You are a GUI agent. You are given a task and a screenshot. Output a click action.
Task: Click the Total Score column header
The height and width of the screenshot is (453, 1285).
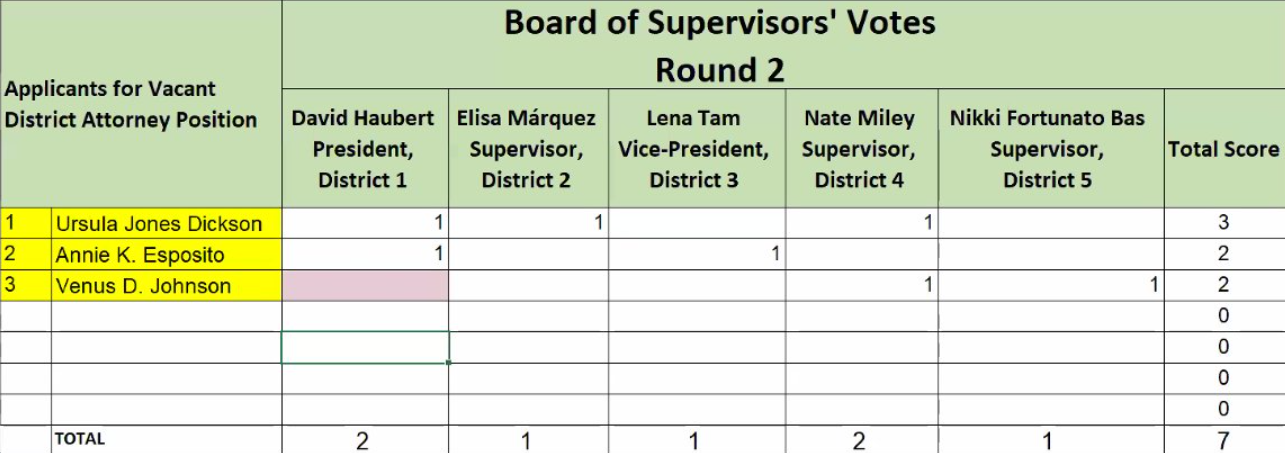(x=1223, y=149)
